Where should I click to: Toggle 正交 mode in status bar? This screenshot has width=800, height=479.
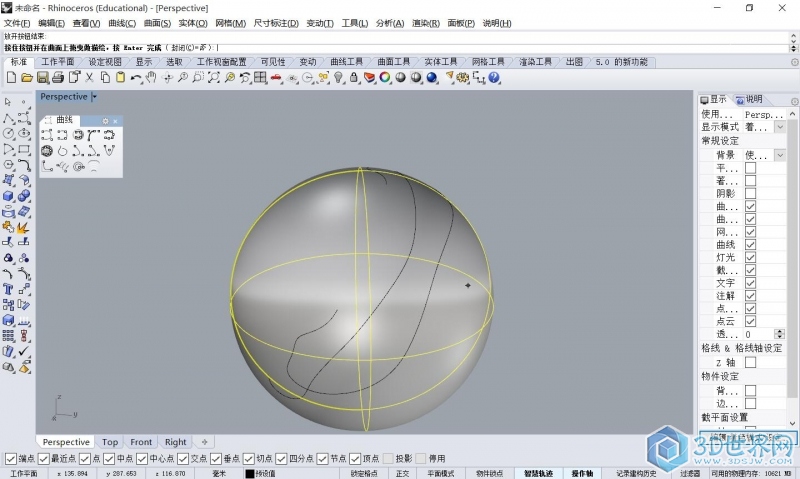[x=403, y=473]
